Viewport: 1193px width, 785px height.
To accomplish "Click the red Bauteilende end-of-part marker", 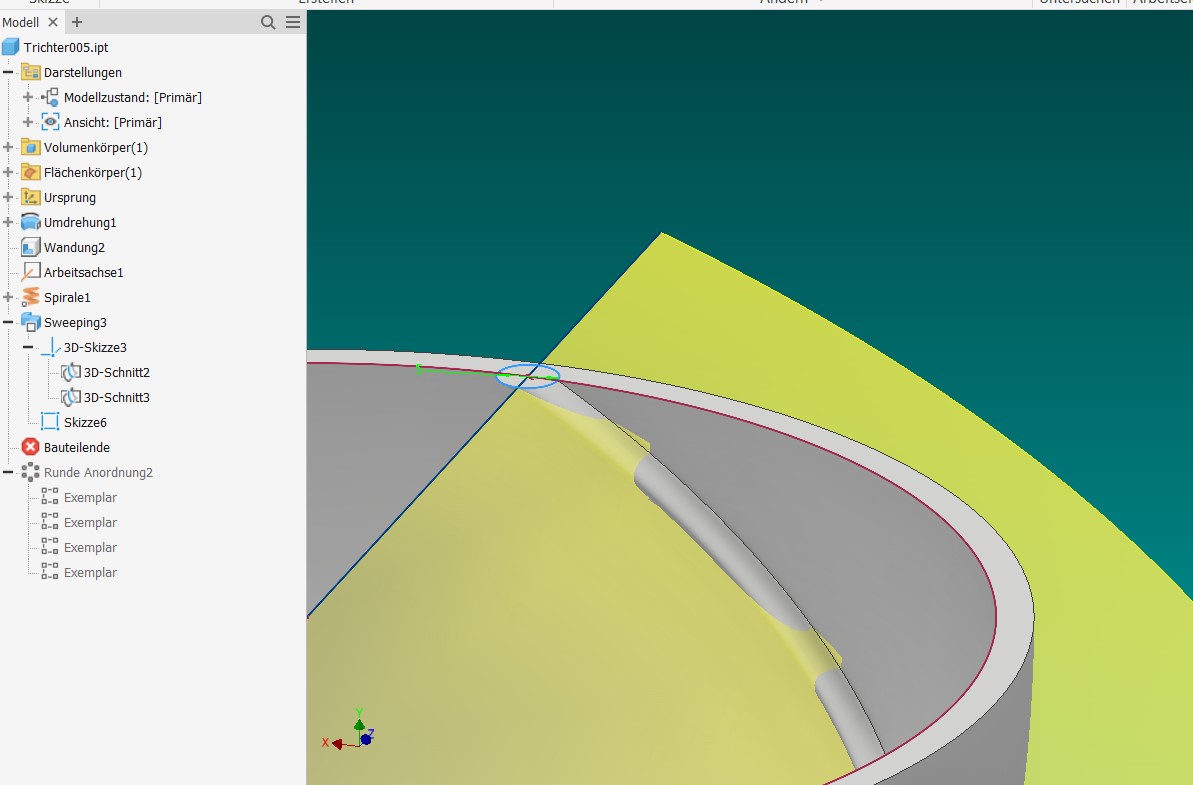I will pyautogui.click(x=30, y=447).
